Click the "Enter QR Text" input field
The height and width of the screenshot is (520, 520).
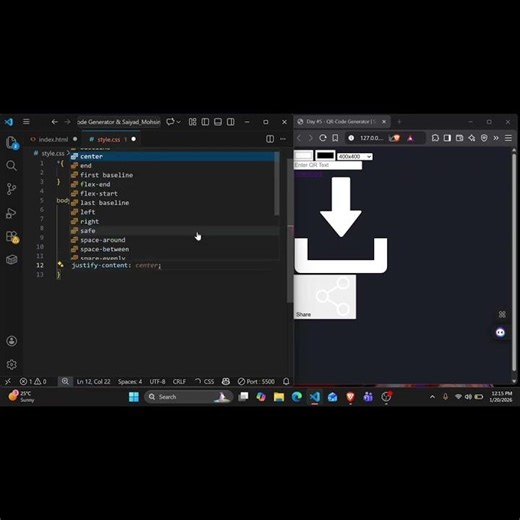328,165
